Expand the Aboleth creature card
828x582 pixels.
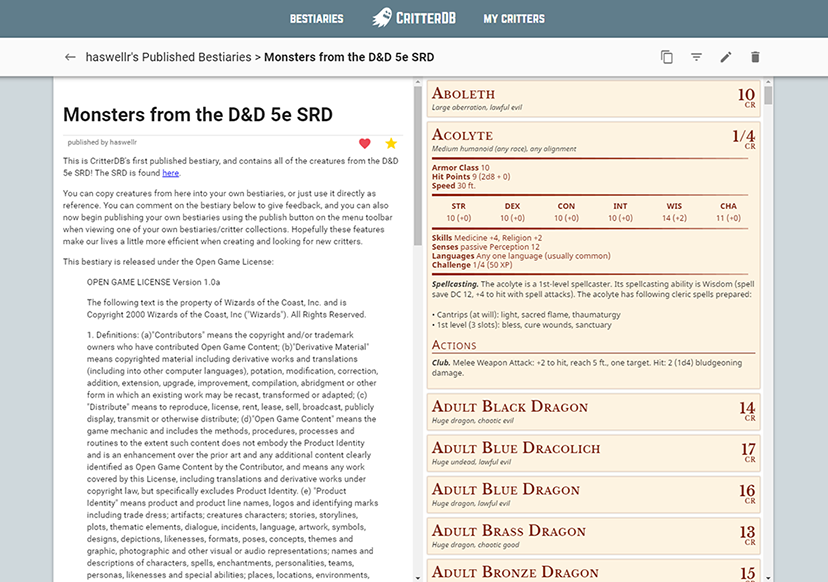[593, 99]
